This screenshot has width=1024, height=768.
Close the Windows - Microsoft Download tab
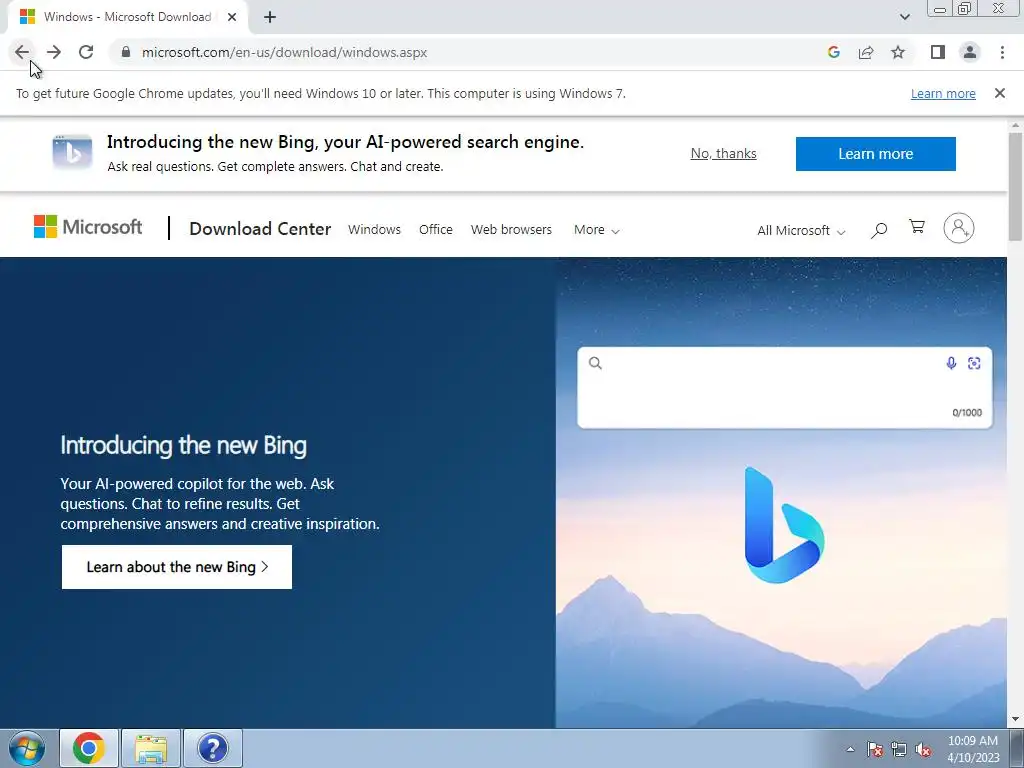tap(232, 17)
